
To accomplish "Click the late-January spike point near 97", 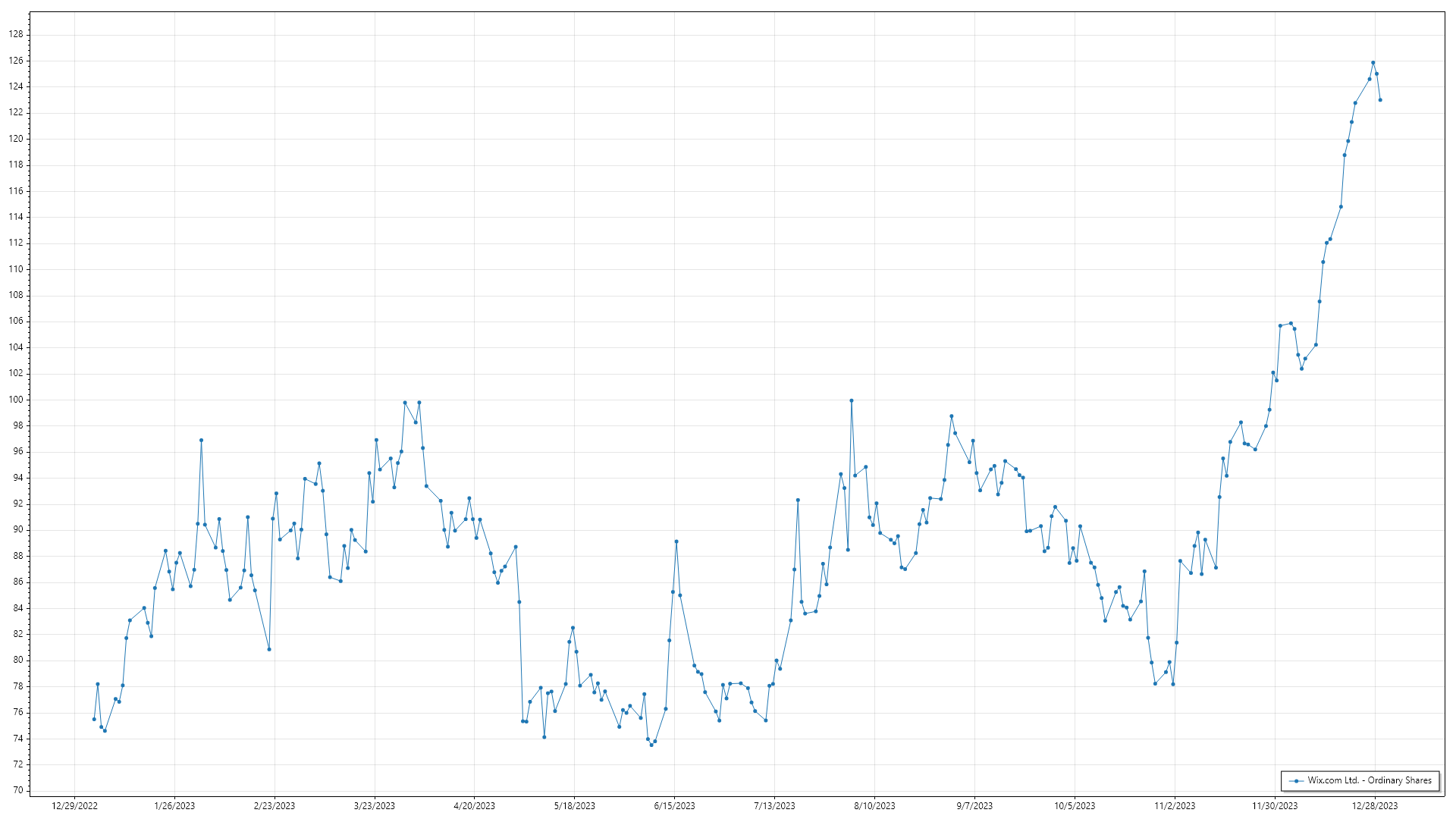I will click(201, 440).
